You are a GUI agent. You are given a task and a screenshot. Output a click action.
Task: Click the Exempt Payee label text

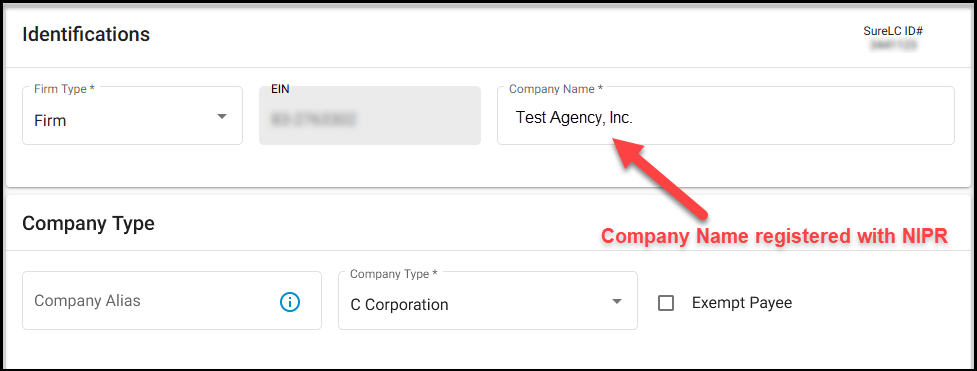pyautogui.click(x=742, y=303)
